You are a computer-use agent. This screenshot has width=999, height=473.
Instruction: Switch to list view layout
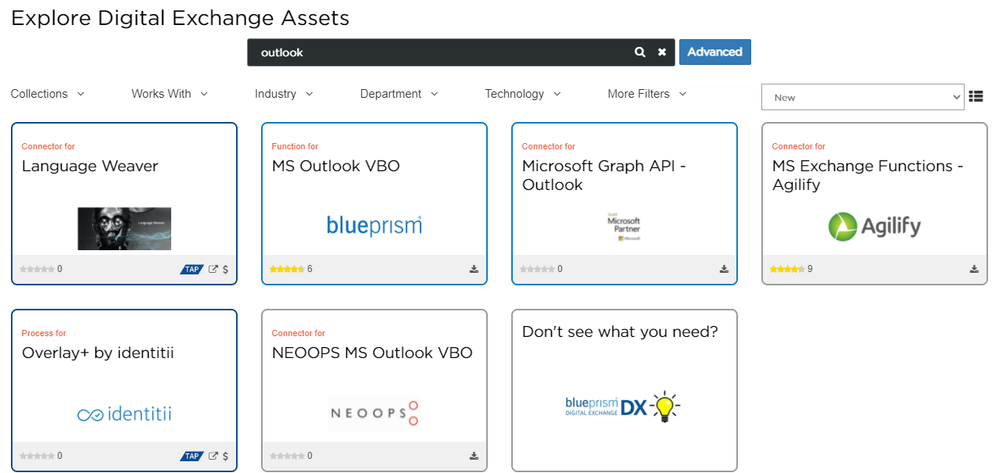[976, 96]
